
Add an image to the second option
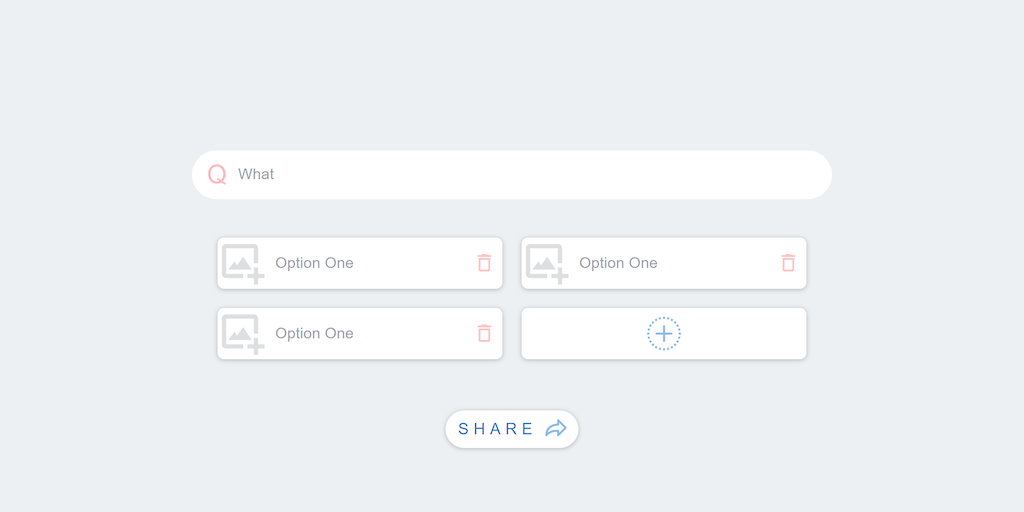click(x=546, y=264)
